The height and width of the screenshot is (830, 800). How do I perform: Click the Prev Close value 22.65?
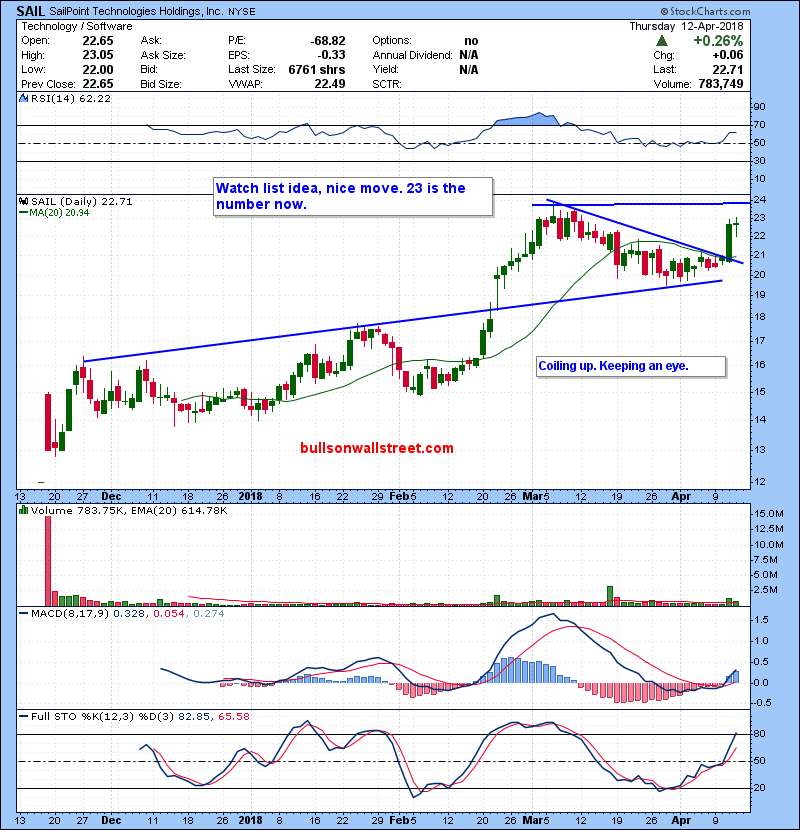click(98, 84)
